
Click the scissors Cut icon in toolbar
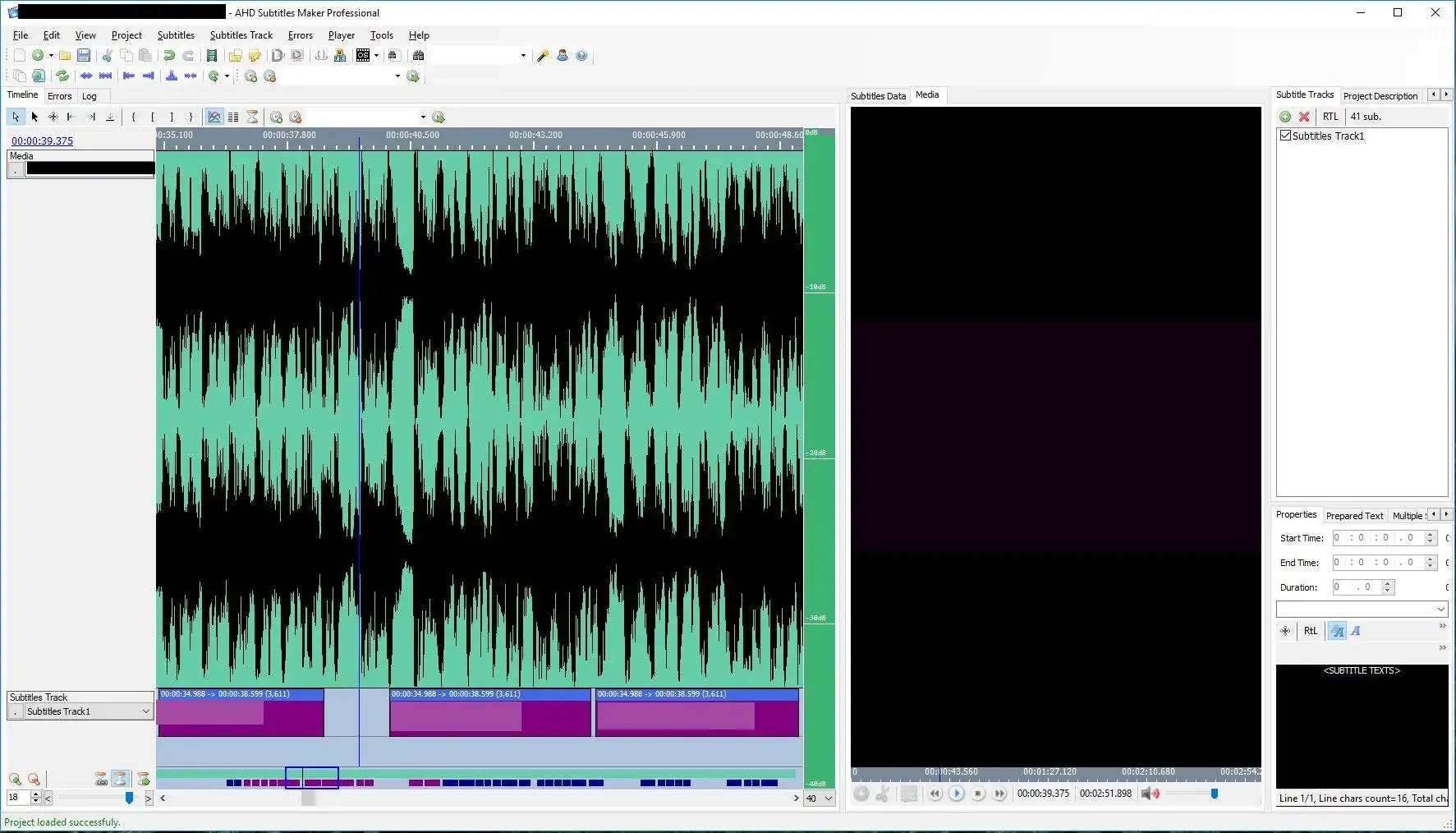pos(107,56)
